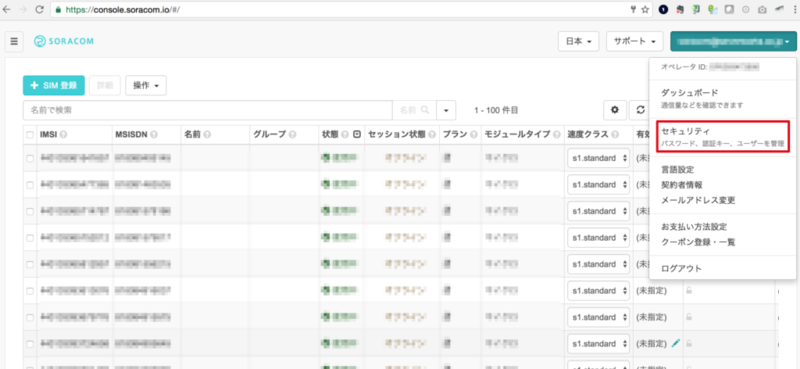Screen dimensions: 800x369
Task: Open the camera extension in browser toolbar
Action: pyautogui.click(x=761, y=9)
